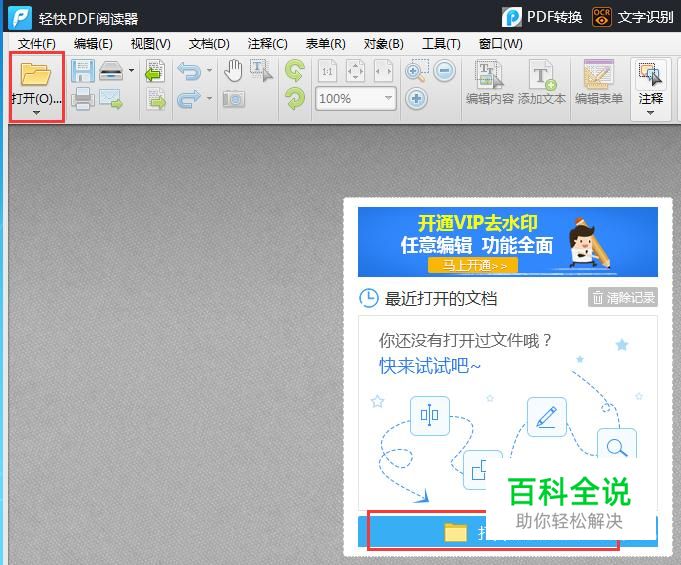Click the 编辑表单 edit form tool

coord(598,83)
